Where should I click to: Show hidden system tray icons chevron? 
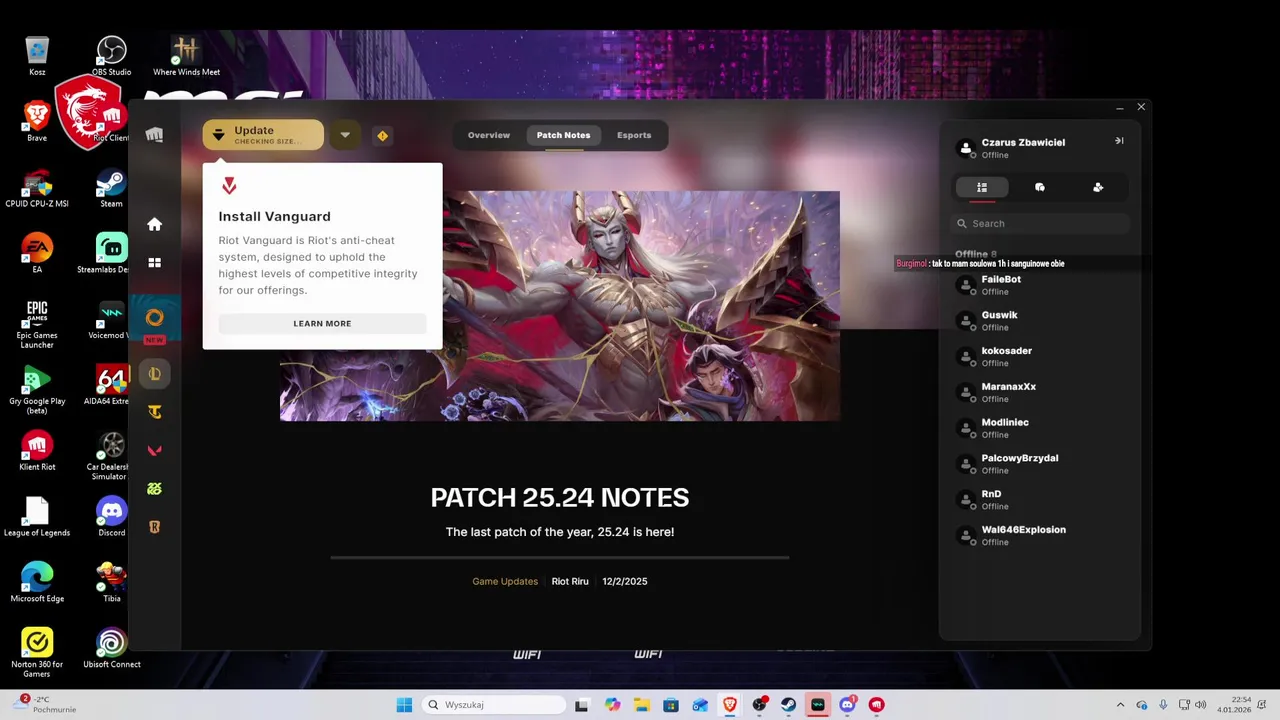(1120, 705)
